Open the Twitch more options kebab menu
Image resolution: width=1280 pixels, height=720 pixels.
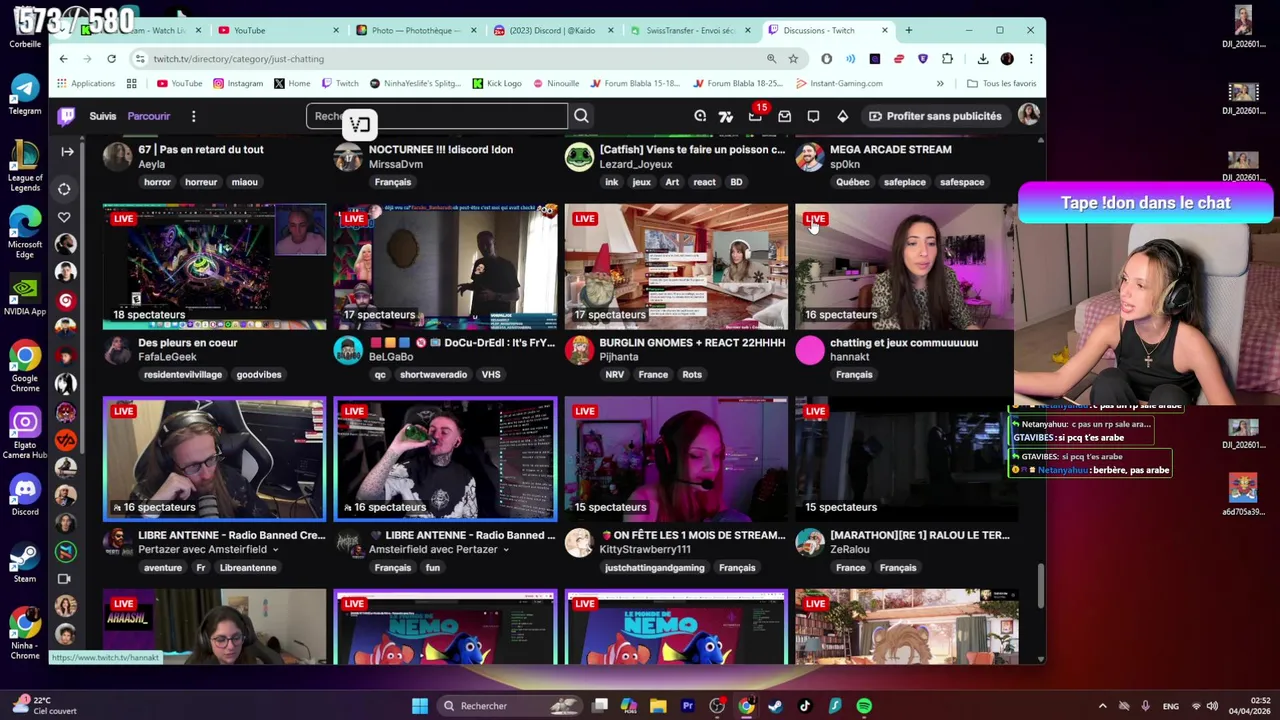[193, 116]
